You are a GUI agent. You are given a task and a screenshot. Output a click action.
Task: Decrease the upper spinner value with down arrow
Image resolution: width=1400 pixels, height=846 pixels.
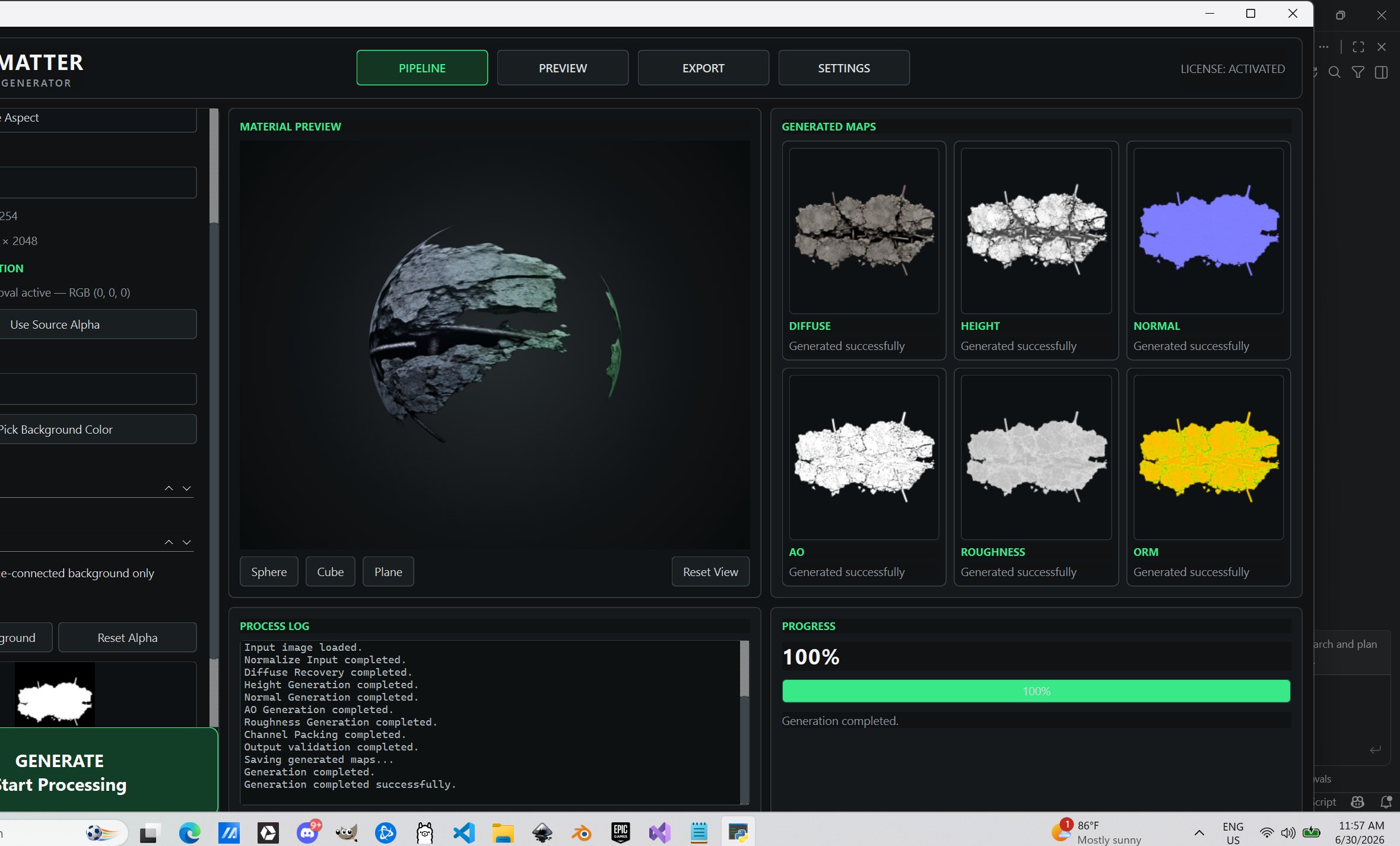[187, 488]
